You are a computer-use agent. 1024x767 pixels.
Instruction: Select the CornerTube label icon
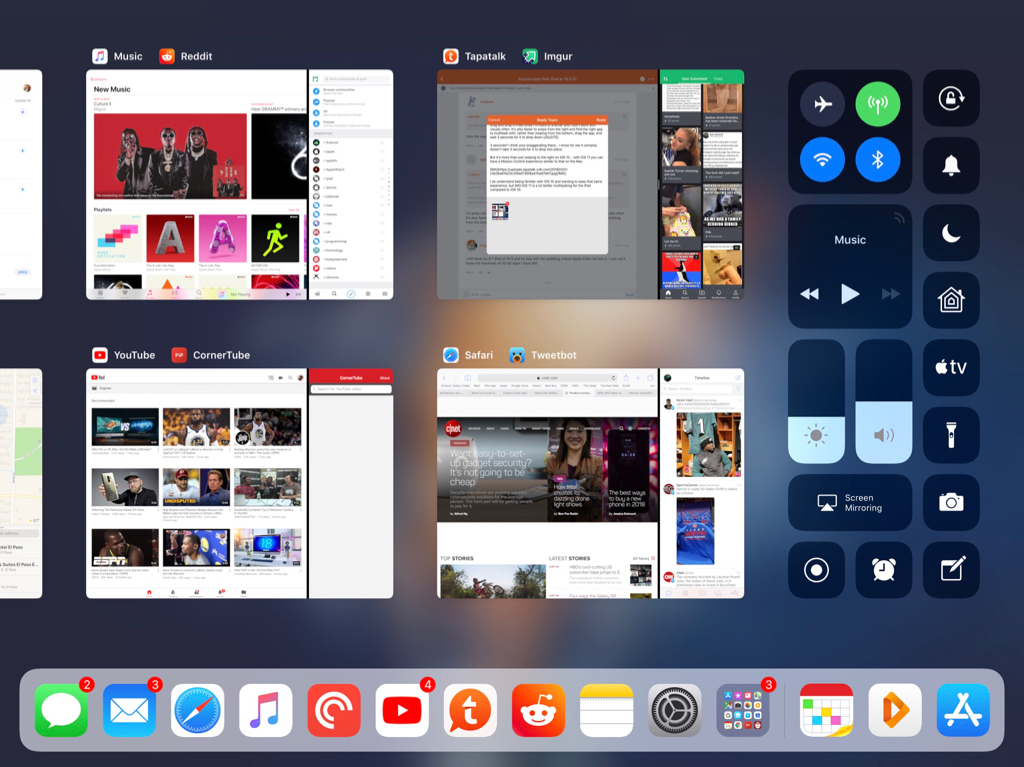pyautogui.click(x=179, y=355)
